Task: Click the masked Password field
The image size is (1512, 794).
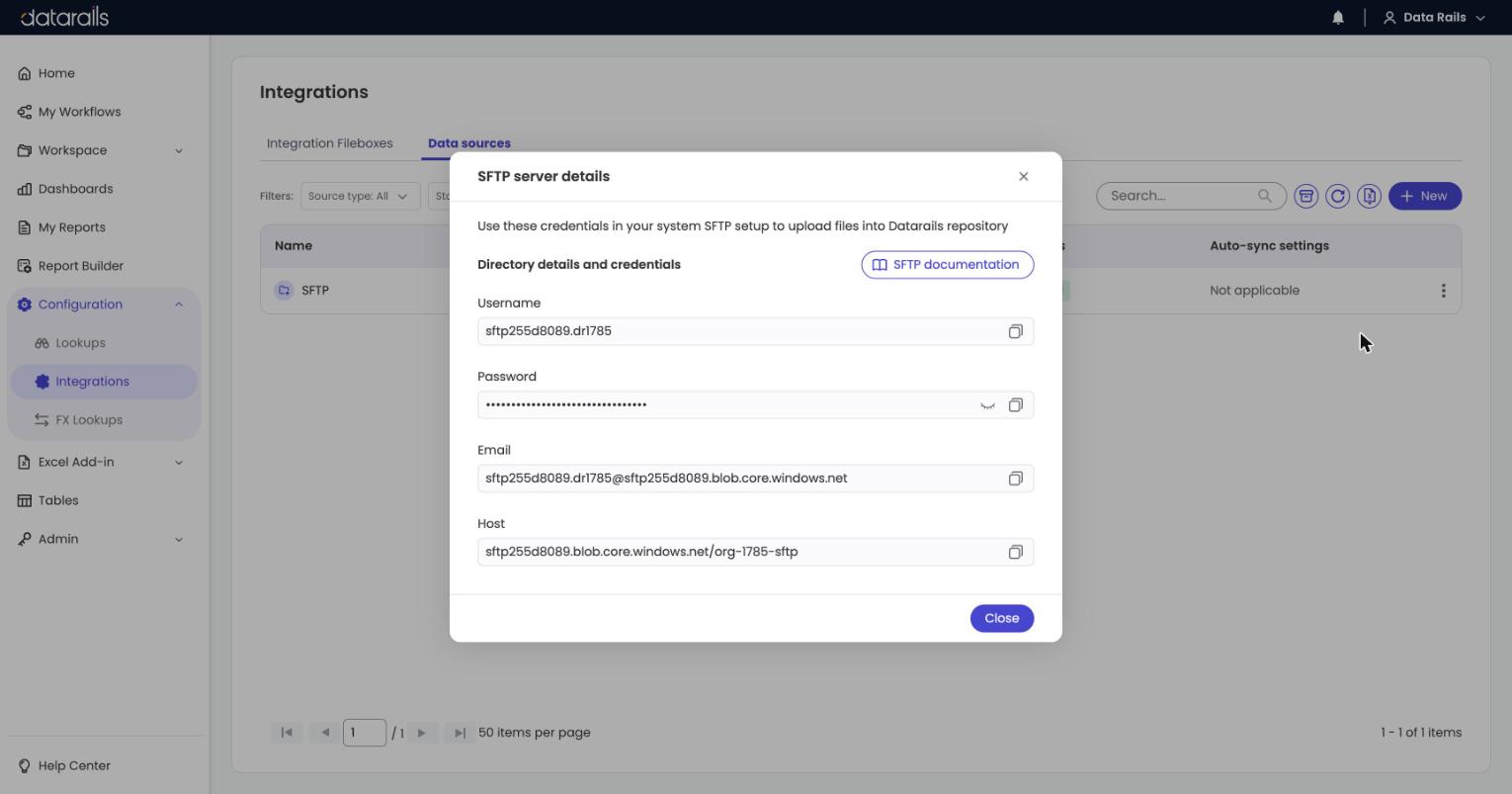Action: click(755, 405)
